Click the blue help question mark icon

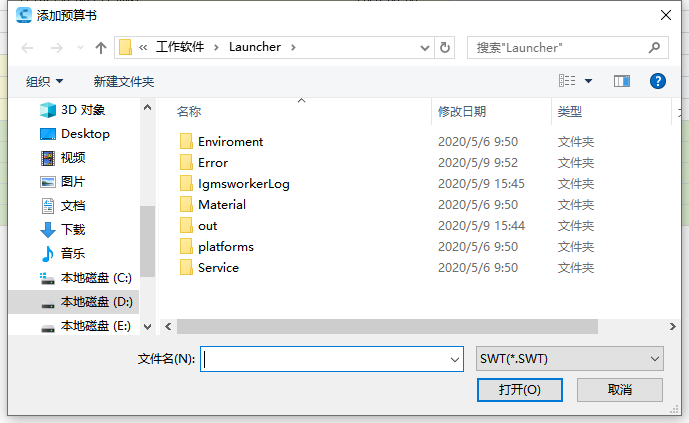tap(657, 81)
